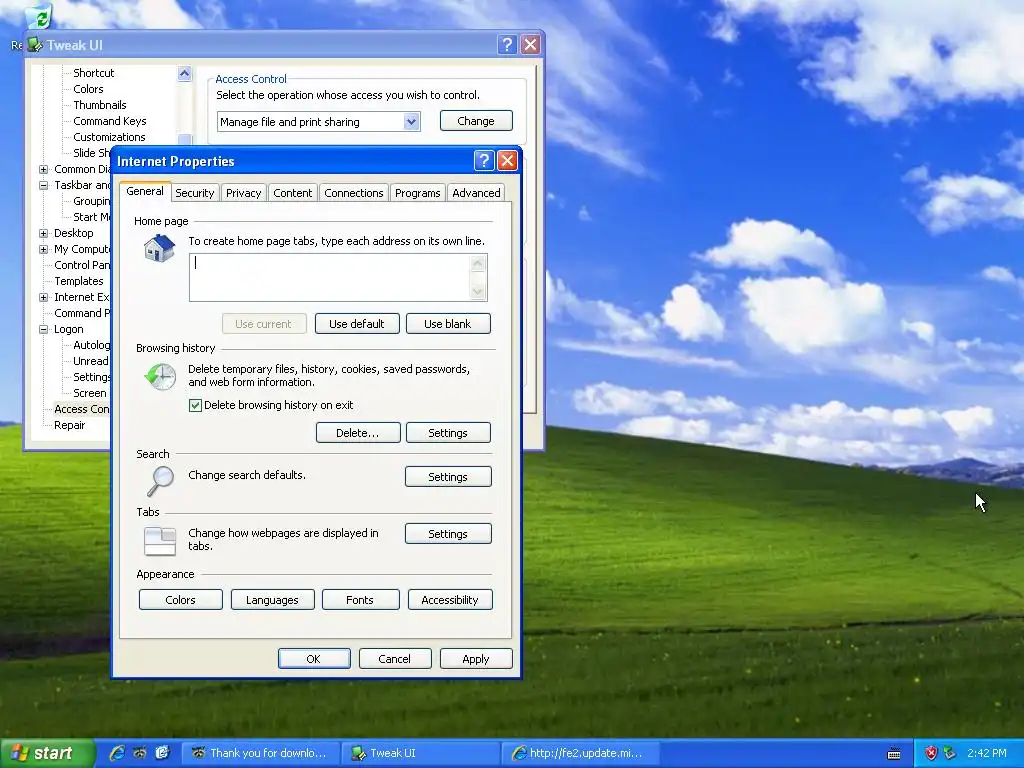This screenshot has width=1024, height=768.
Task: Click the tray icon next to clock
Action: (950, 753)
